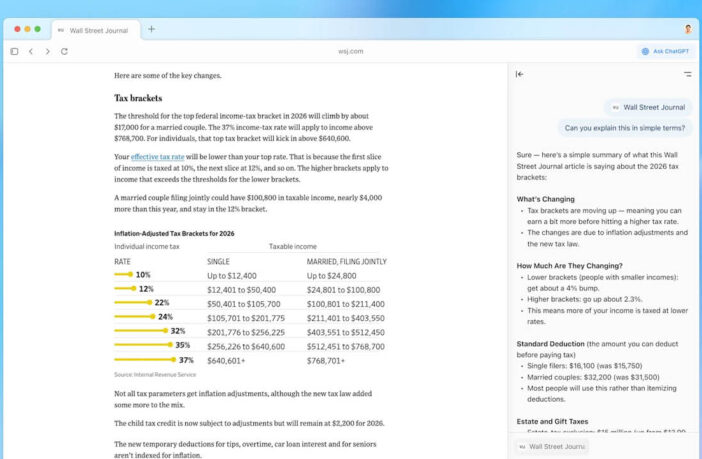Viewport: 702px width, 459px height.
Task: Click the Tax brackets heading
Action: click(138, 98)
